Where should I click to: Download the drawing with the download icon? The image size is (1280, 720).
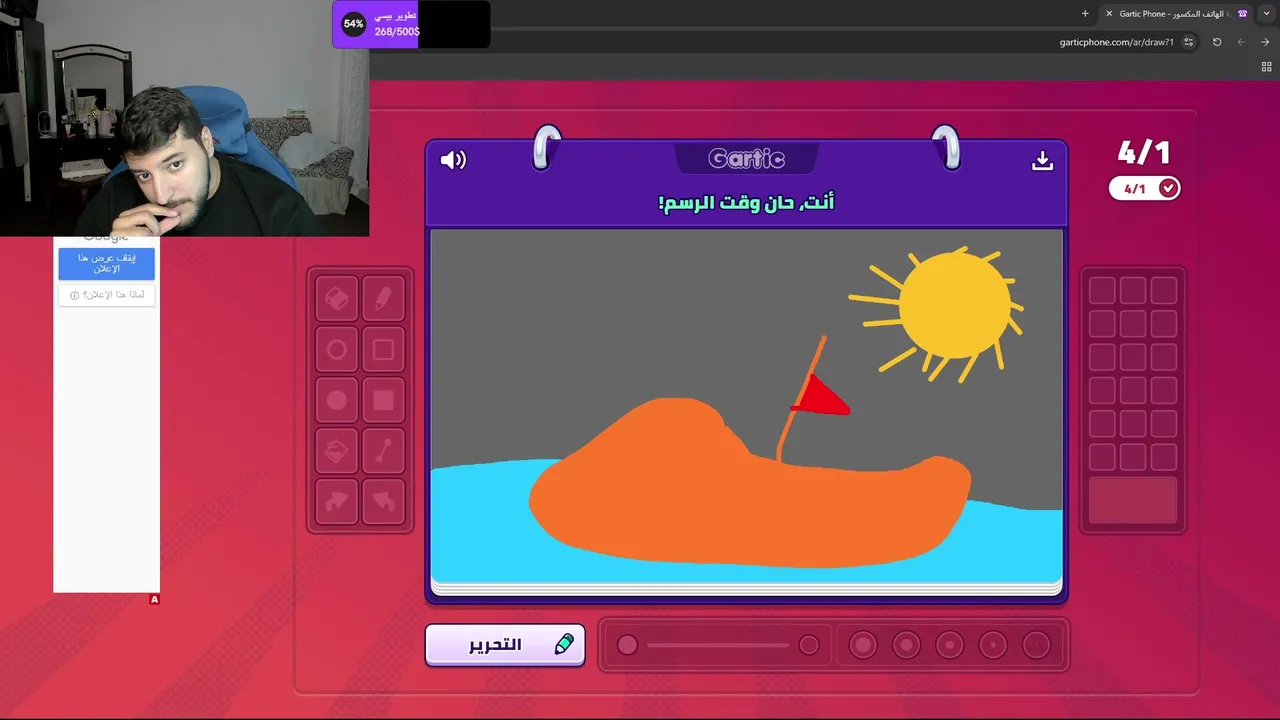coord(1042,161)
